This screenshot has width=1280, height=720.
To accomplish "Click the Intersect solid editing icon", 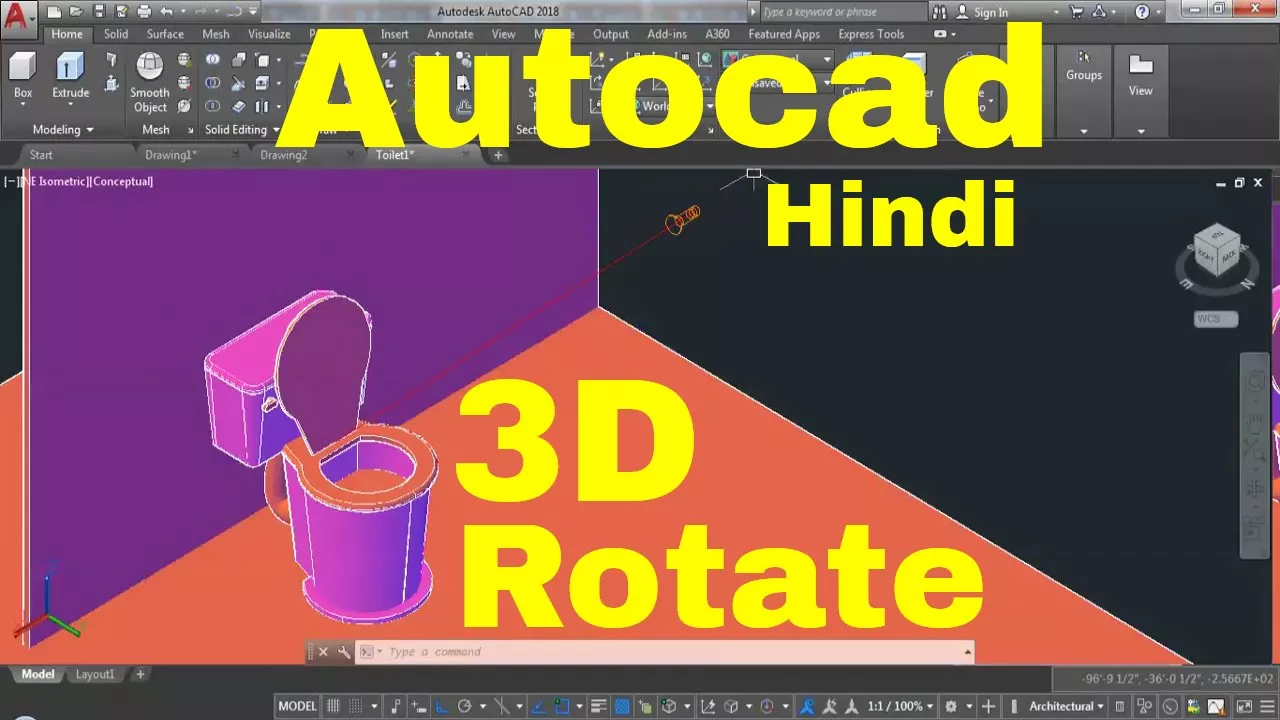I will (x=213, y=106).
